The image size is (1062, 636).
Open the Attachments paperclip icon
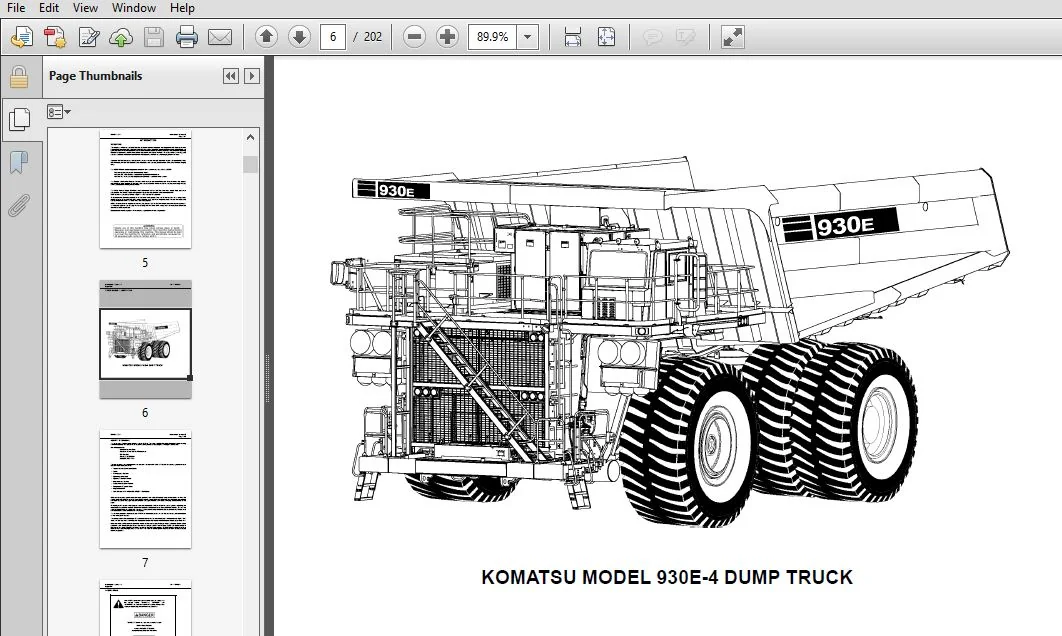[x=20, y=205]
